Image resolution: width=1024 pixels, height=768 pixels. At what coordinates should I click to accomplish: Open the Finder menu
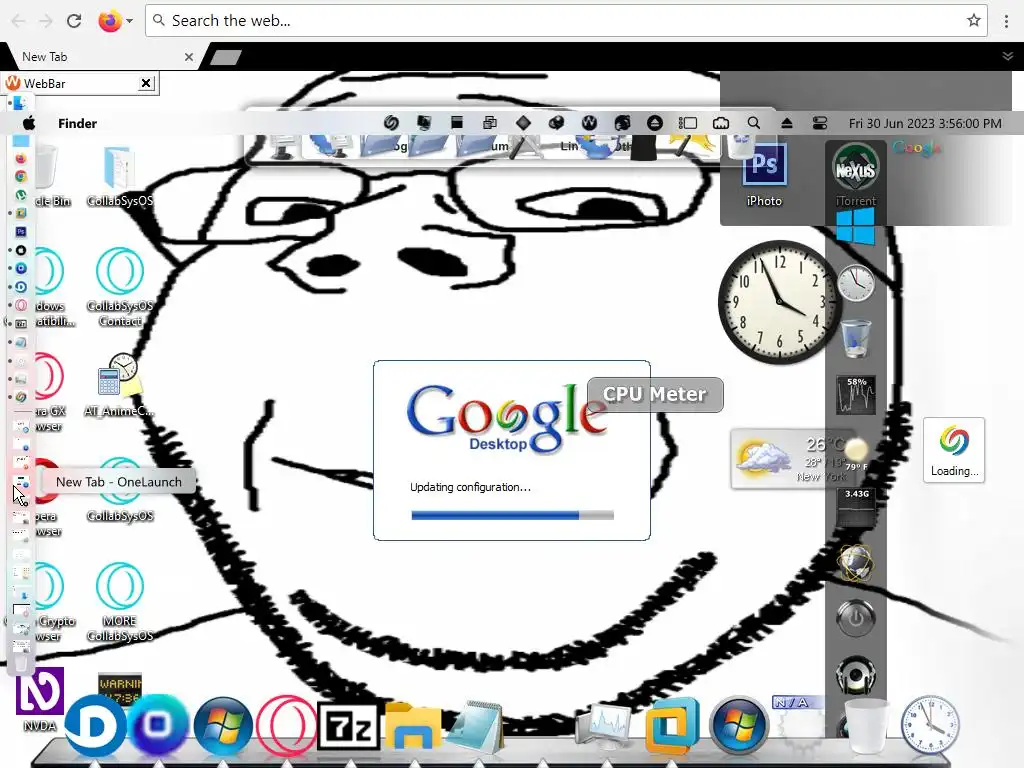click(x=77, y=123)
